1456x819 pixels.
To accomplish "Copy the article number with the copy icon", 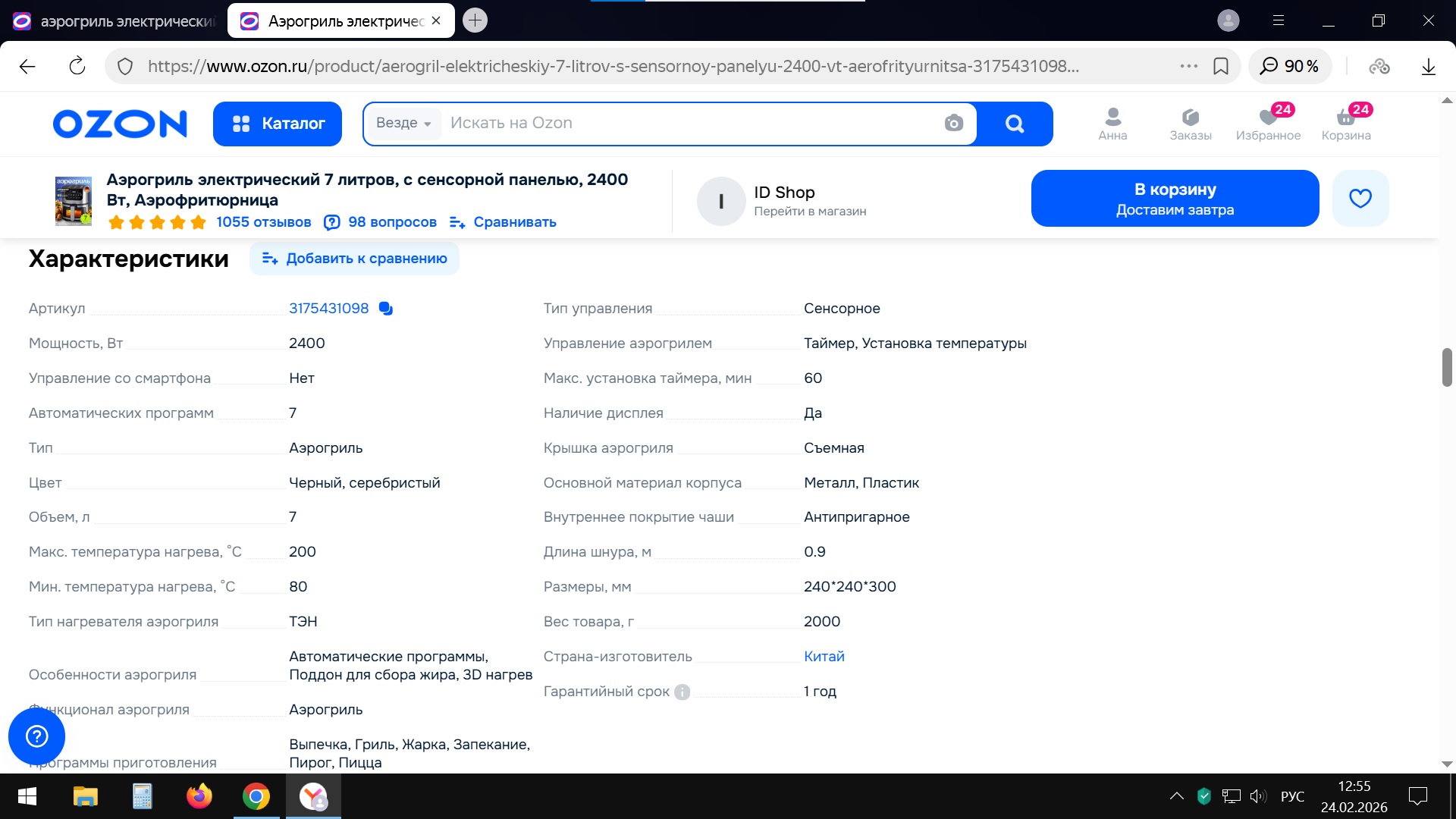I will tap(386, 309).
